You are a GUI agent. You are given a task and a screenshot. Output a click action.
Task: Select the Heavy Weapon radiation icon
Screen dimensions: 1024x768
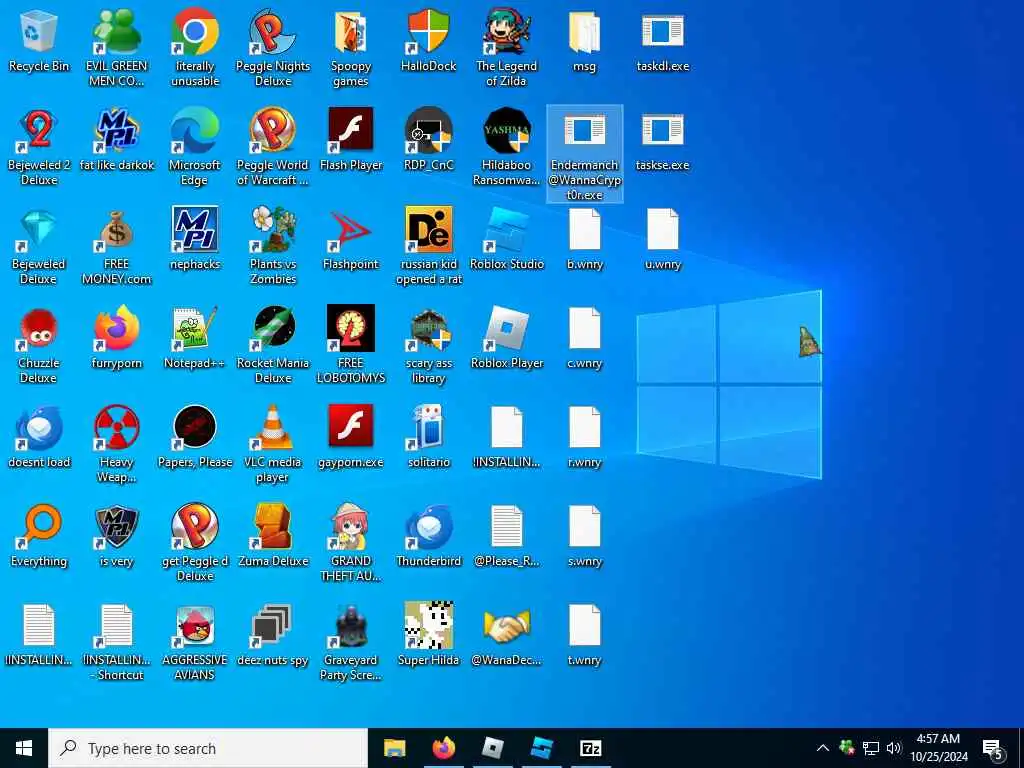pyautogui.click(x=116, y=428)
